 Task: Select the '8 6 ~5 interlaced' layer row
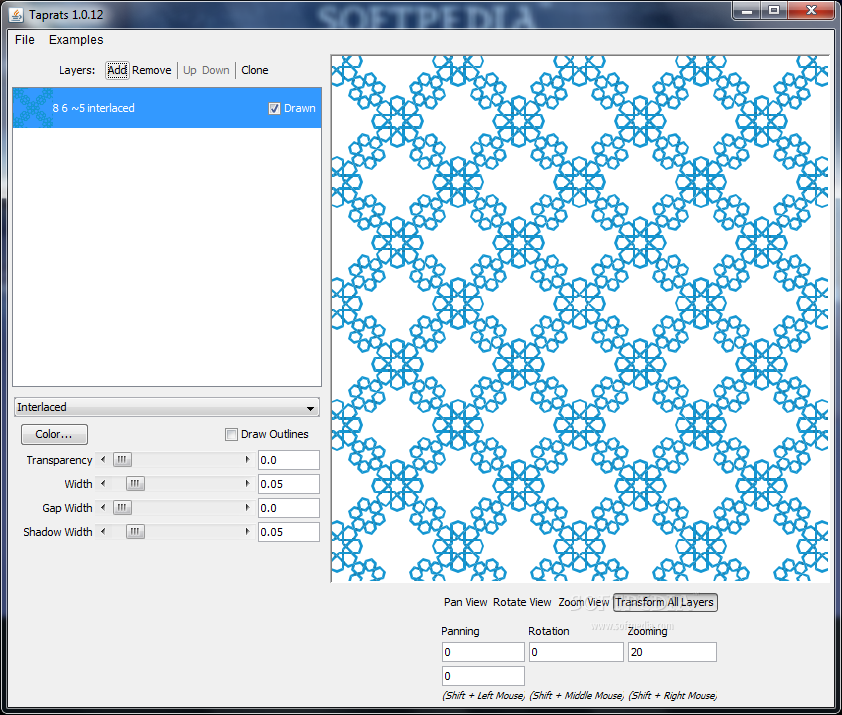coord(167,108)
